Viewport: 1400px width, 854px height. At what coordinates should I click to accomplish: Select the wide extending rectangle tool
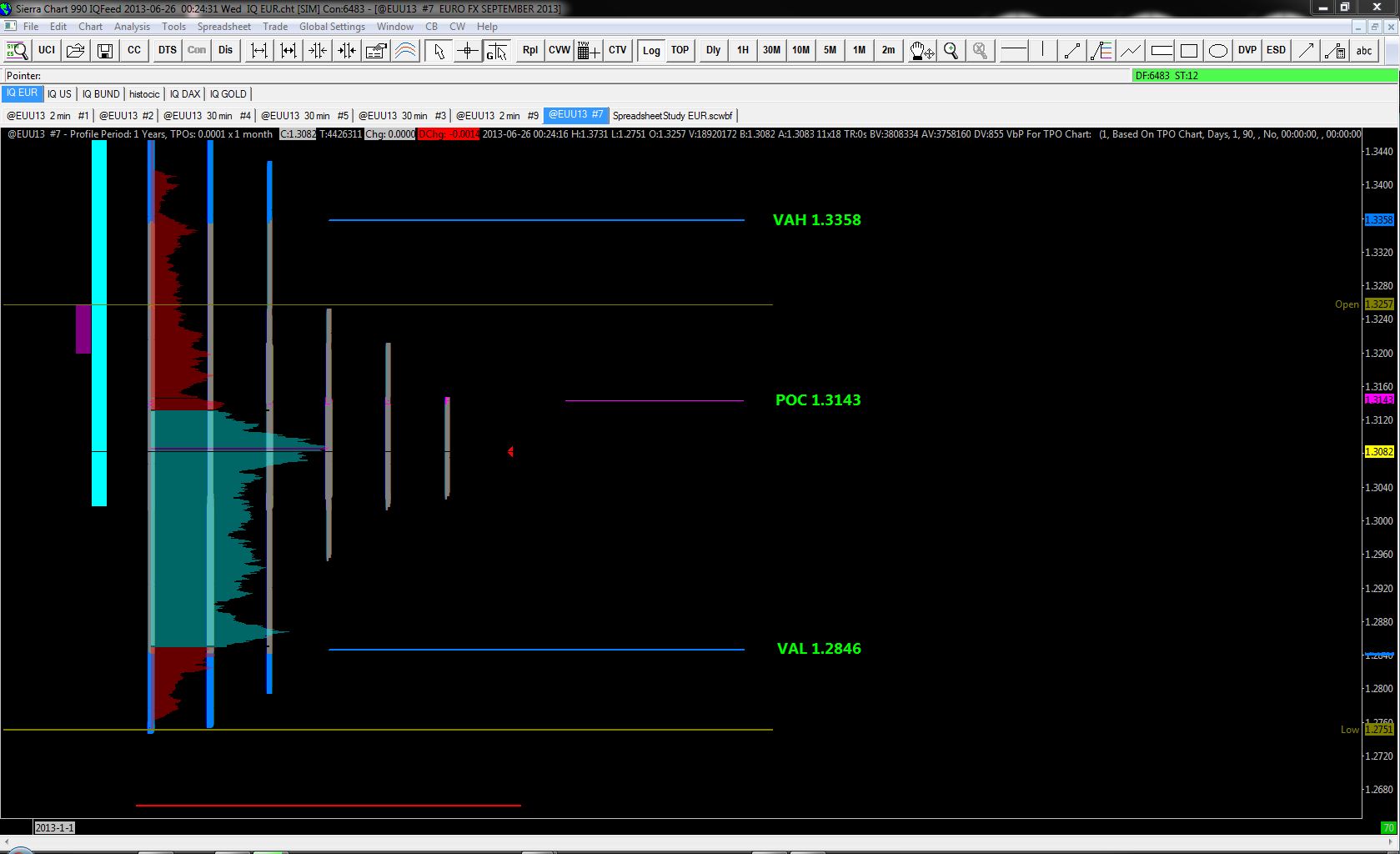(x=1161, y=50)
